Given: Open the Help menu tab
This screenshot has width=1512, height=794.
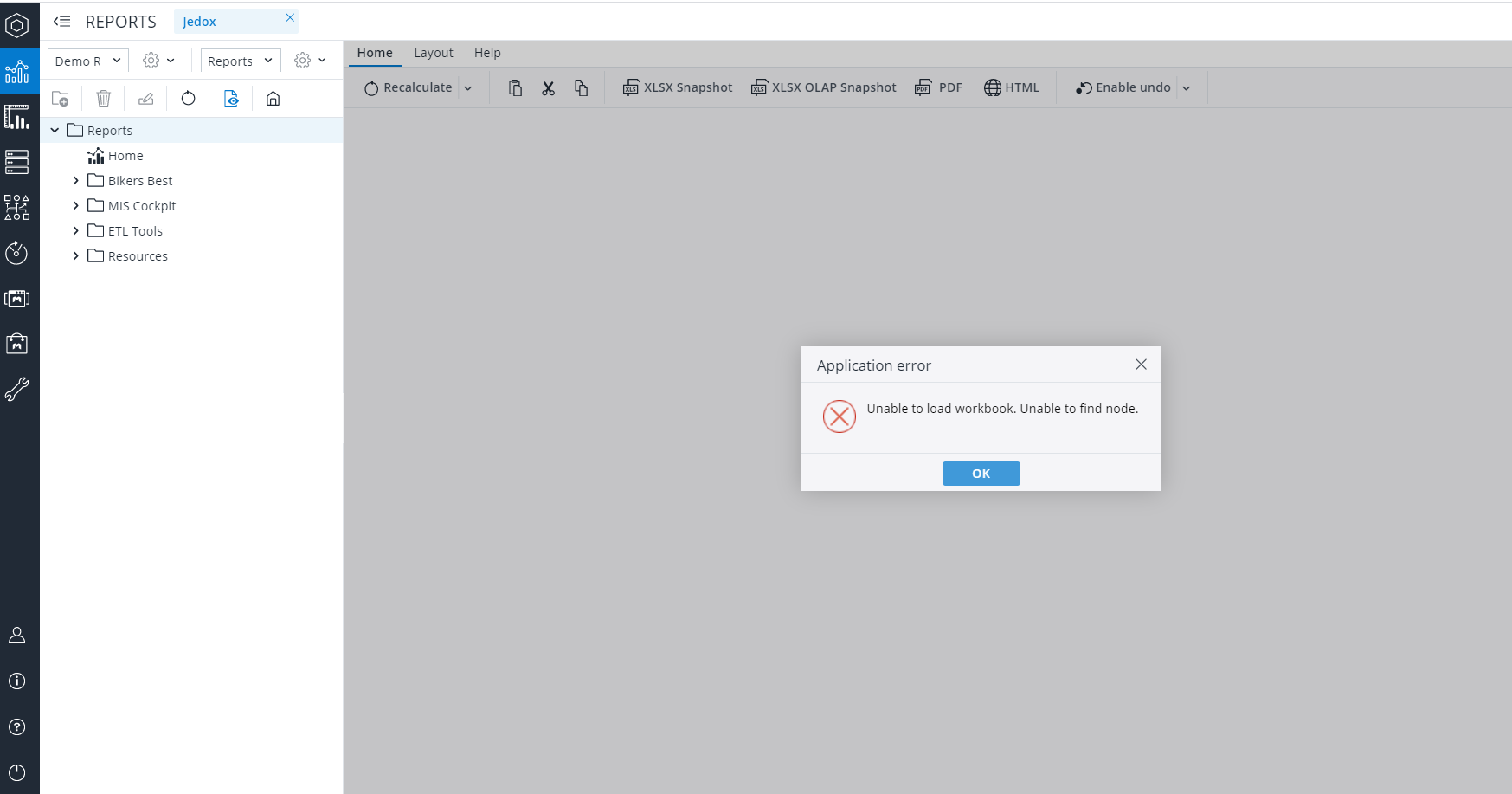Looking at the screenshot, I should coord(487,53).
